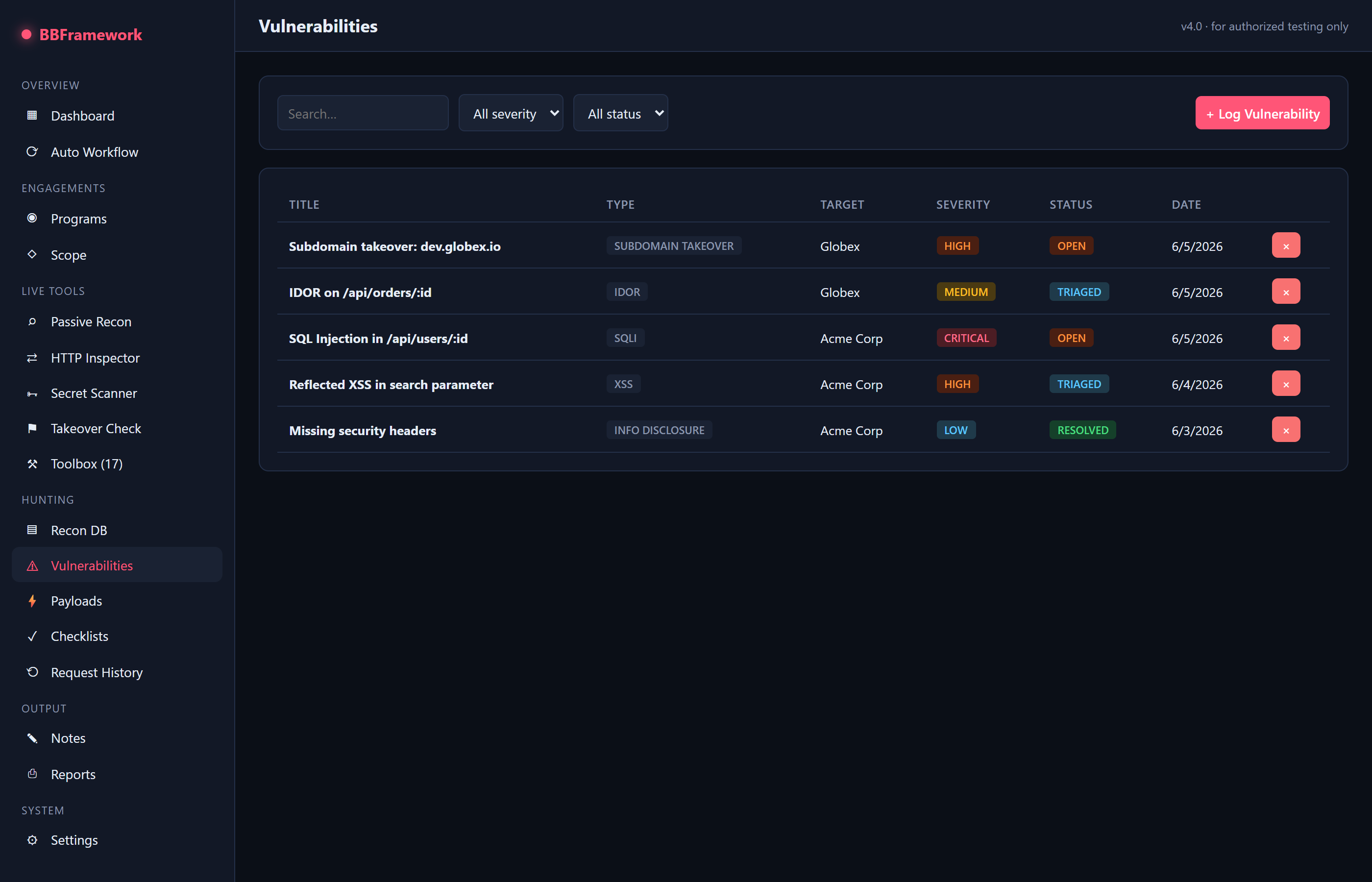
Task: Click the Notes pencil icon
Action: click(x=32, y=738)
